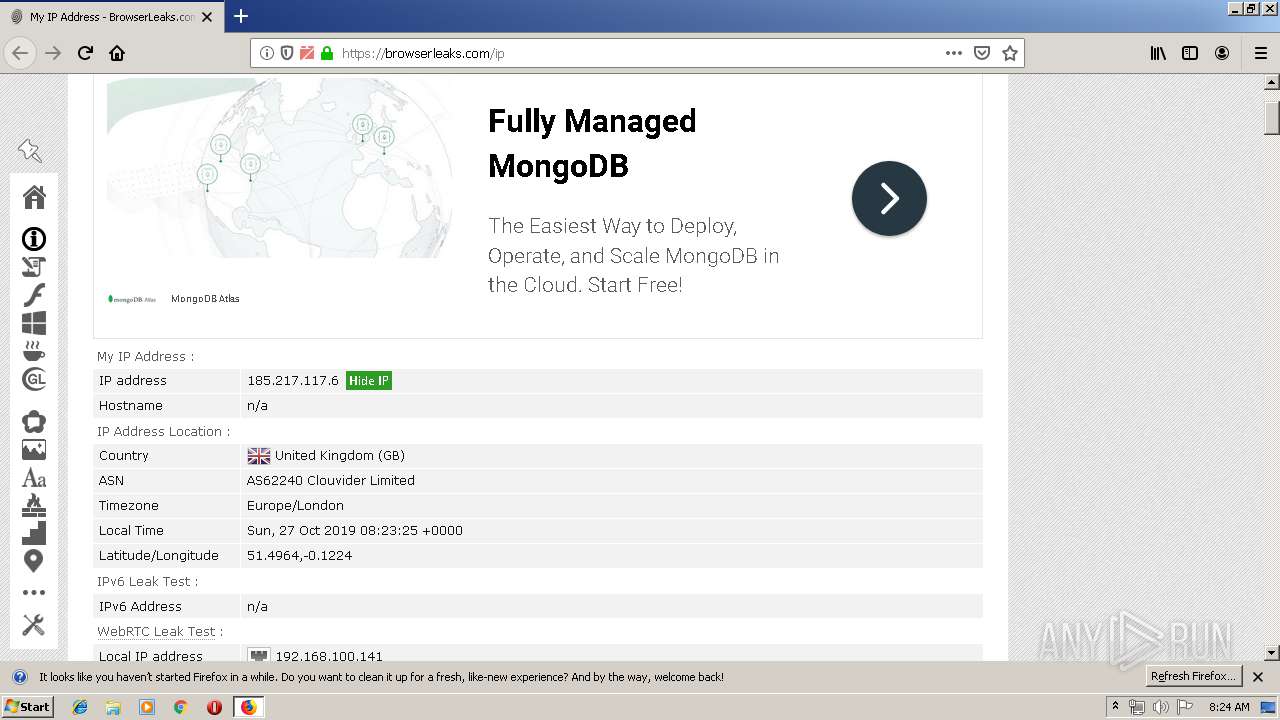The height and width of the screenshot is (720, 1280).
Task: Show hidden system tray icons arrow
Action: pyautogui.click(x=1115, y=707)
